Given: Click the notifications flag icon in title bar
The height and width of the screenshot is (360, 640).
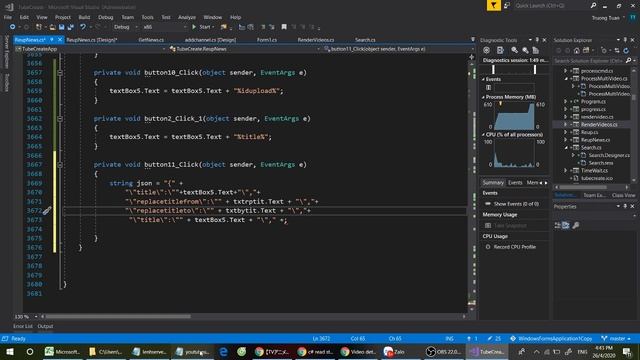Looking at the screenshot, I should [493, 5].
